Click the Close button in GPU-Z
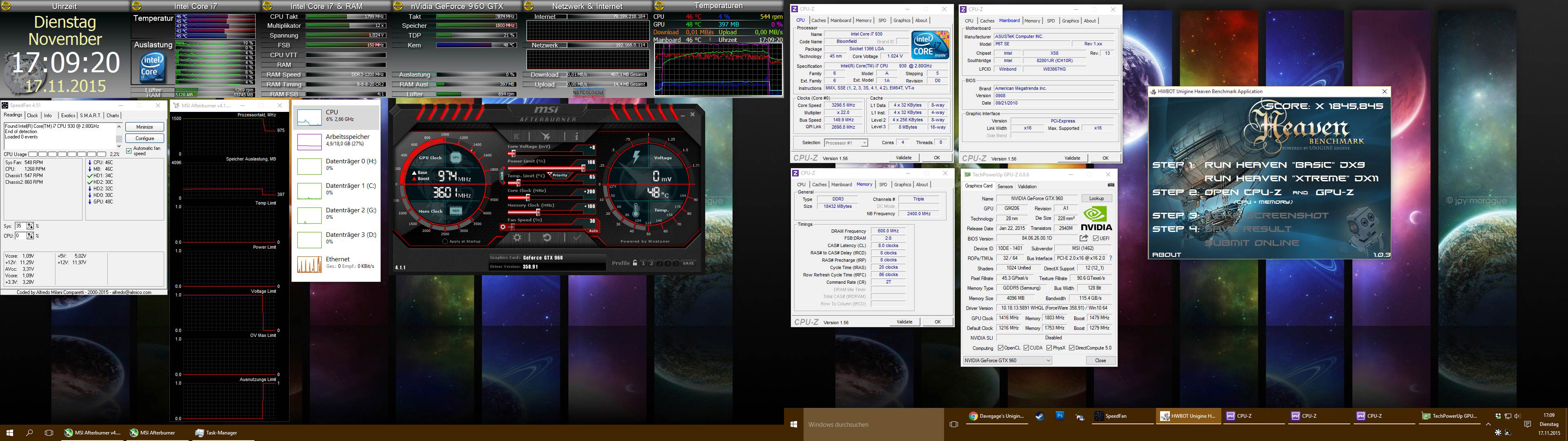Viewport: 1568px width, 441px height. tap(1100, 360)
